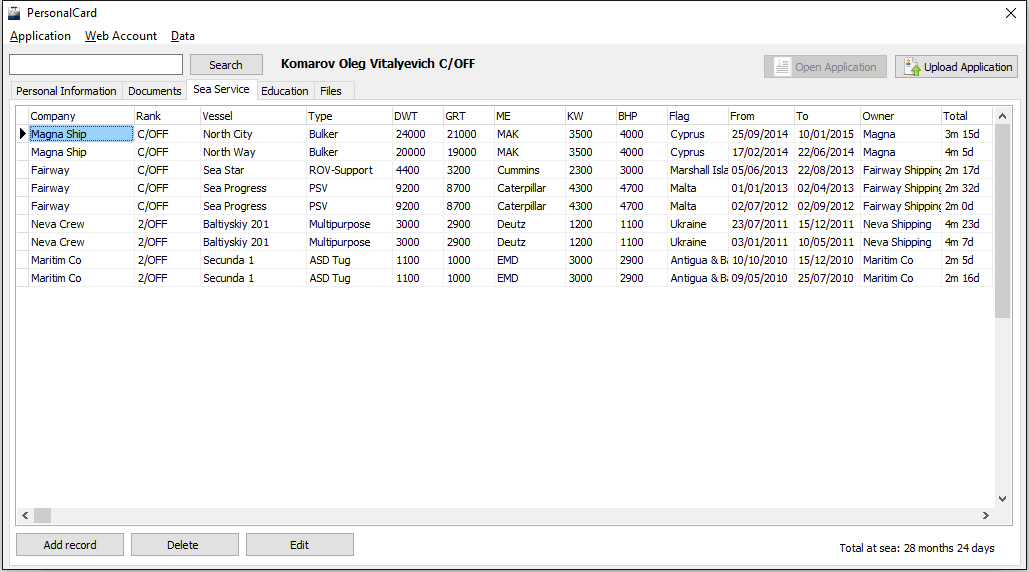Click the date 10/05/2011 cell
Viewport: 1029px width, 572px height.
(827, 242)
